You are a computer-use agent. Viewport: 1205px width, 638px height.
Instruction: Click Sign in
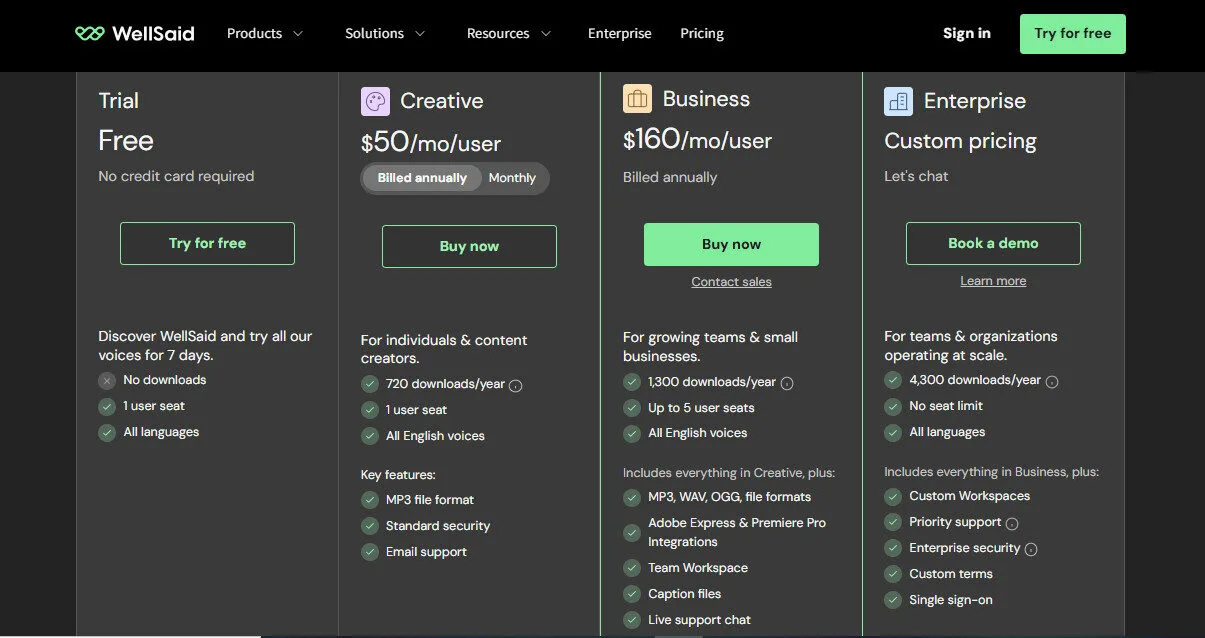(x=967, y=33)
